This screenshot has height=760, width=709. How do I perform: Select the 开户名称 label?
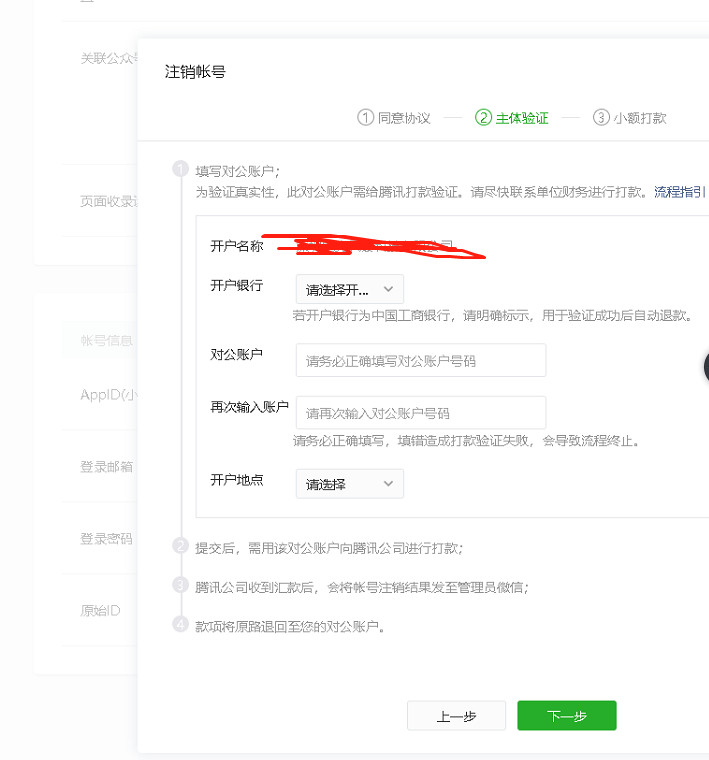click(236, 246)
